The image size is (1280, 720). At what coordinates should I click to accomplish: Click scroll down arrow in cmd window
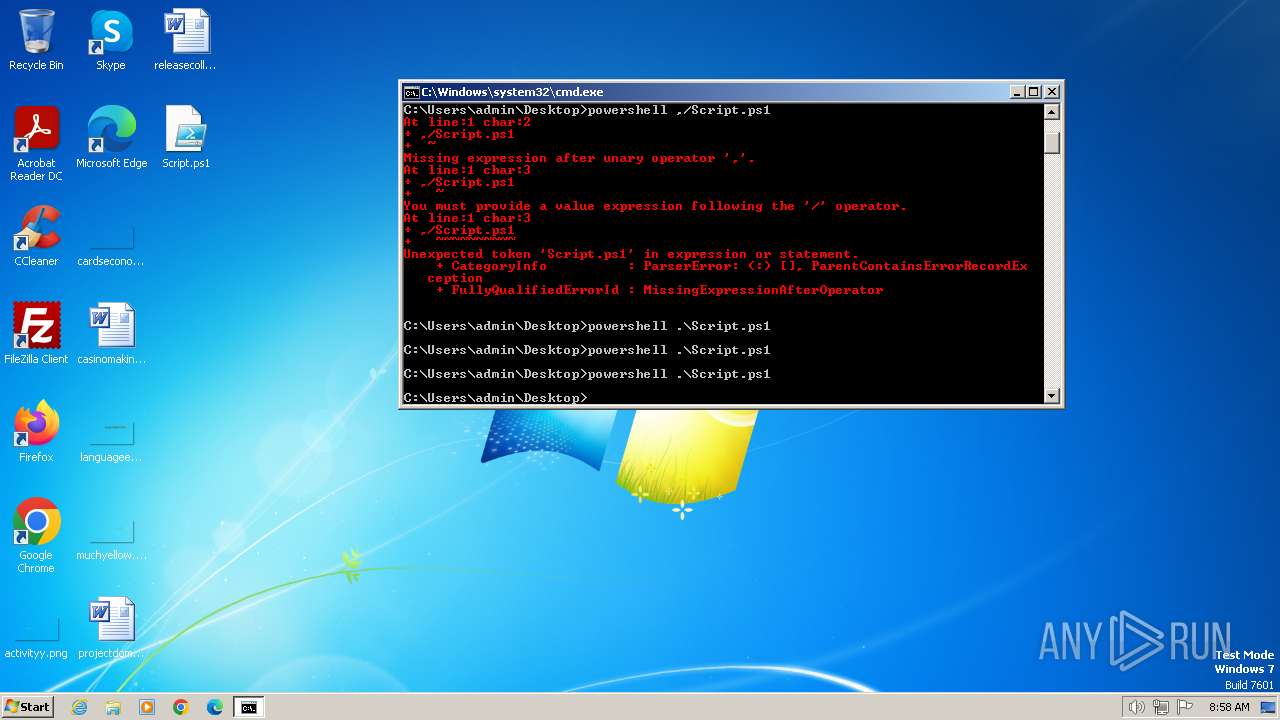coord(1051,396)
